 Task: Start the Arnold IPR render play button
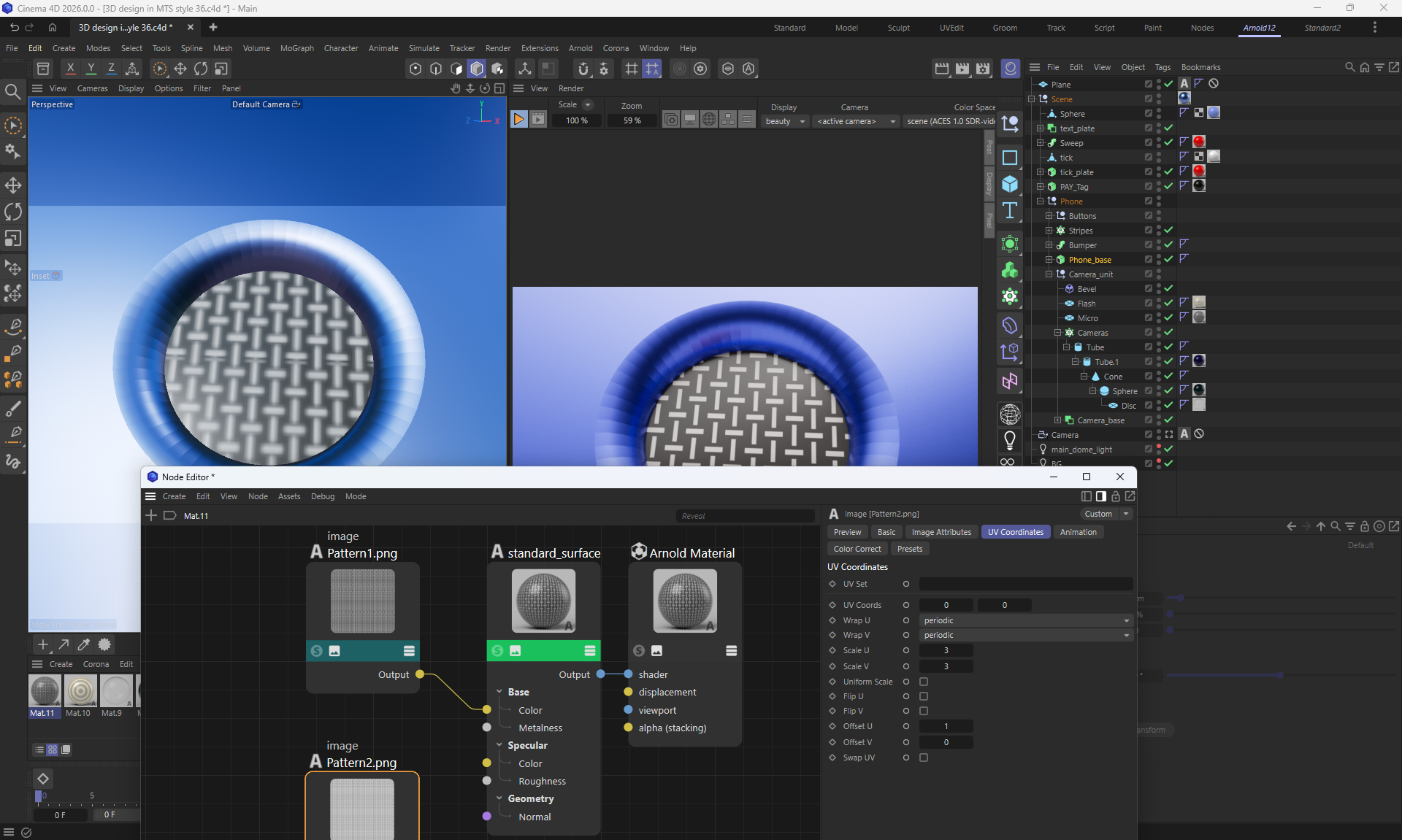[x=518, y=120]
